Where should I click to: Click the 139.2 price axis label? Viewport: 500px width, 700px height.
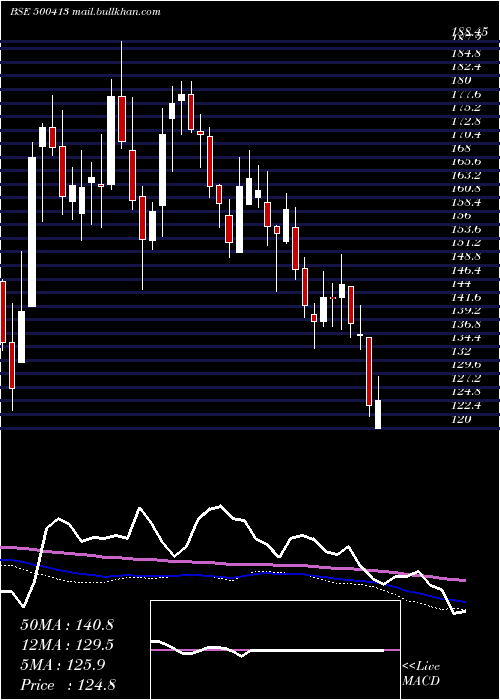466,311
